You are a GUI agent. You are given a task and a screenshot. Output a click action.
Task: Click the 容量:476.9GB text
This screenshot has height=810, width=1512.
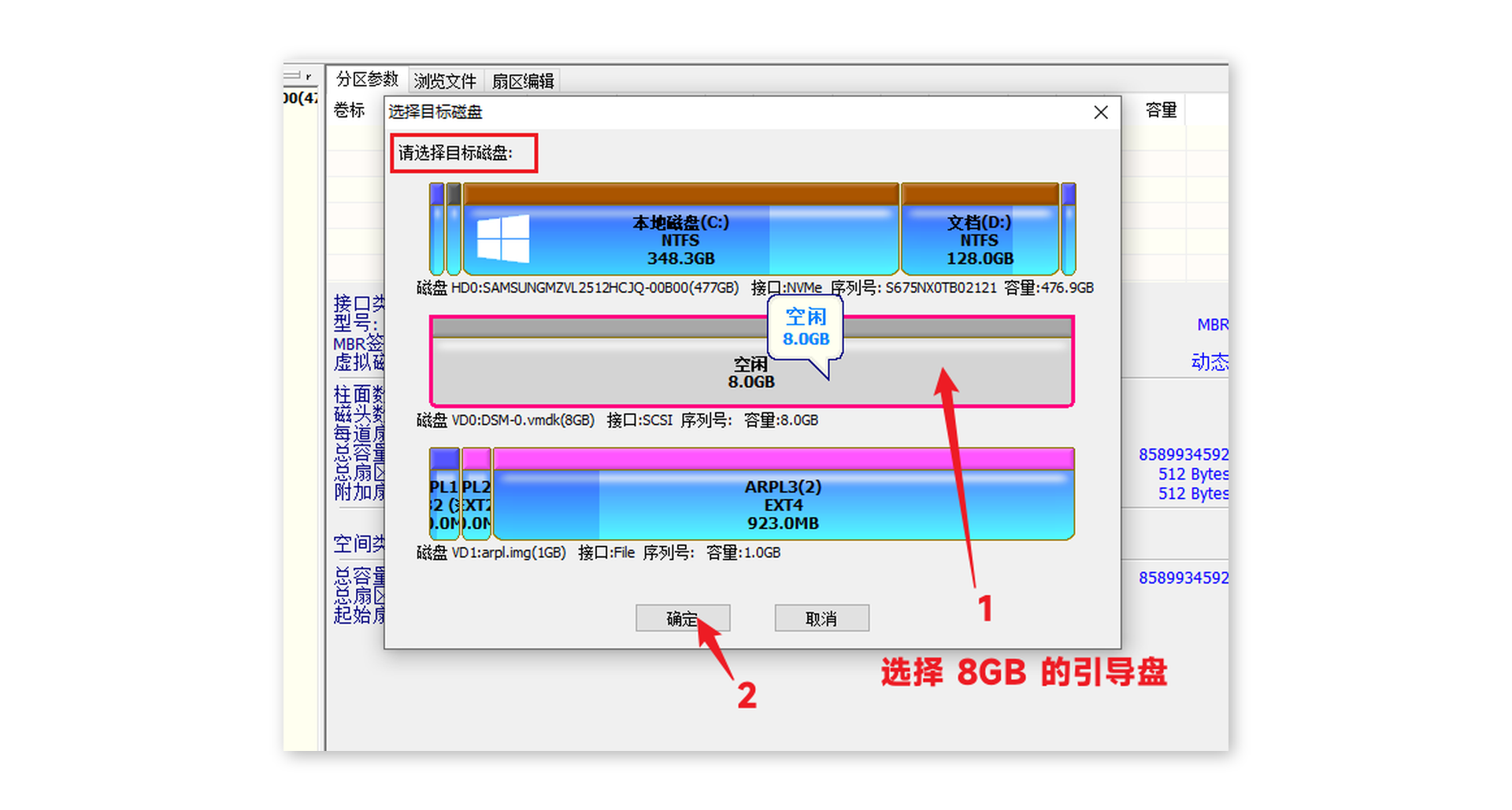point(1049,288)
